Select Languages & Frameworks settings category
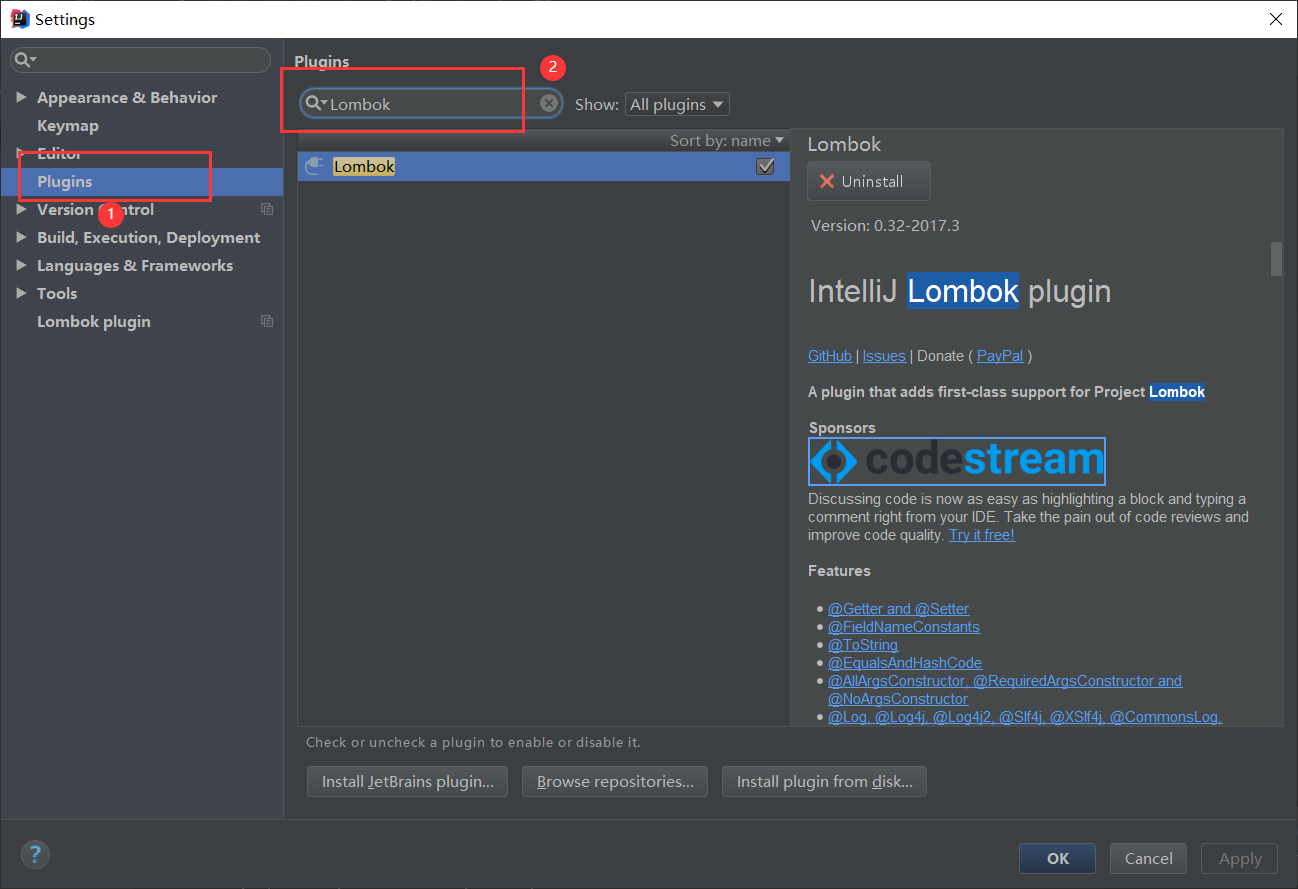The height and width of the screenshot is (889, 1298). [135, 265]
